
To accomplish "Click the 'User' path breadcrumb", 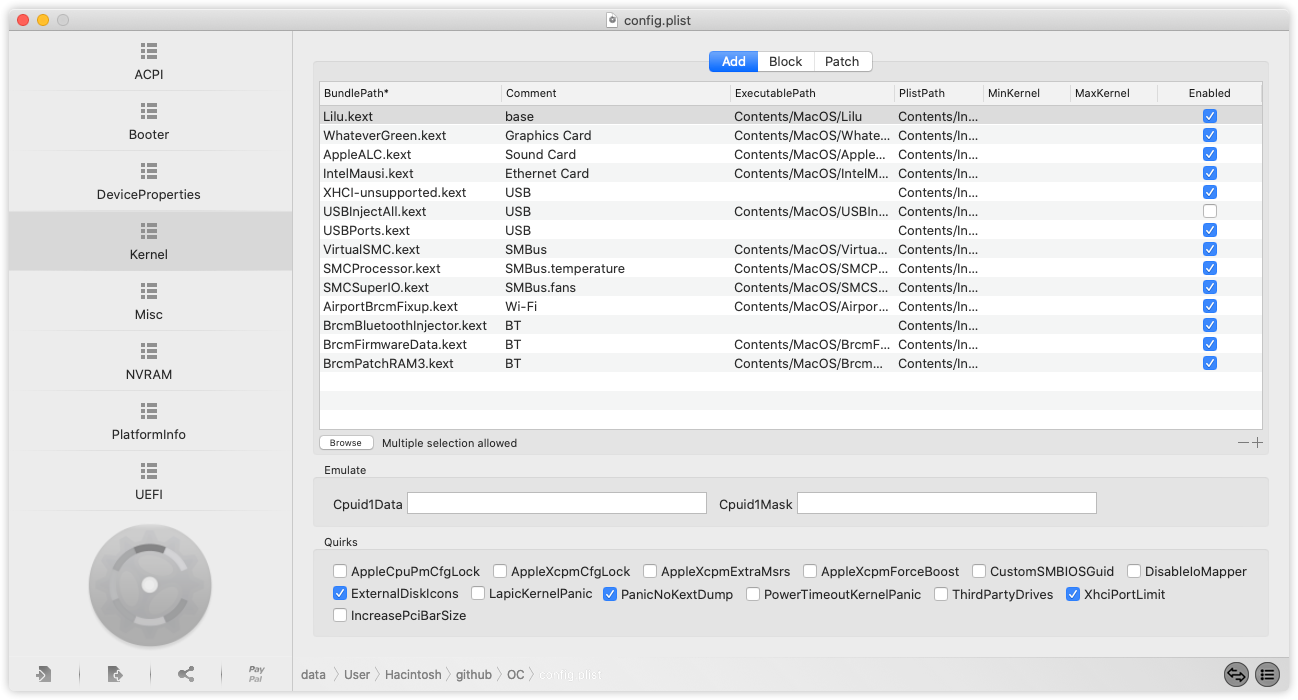I will [357, 675].
